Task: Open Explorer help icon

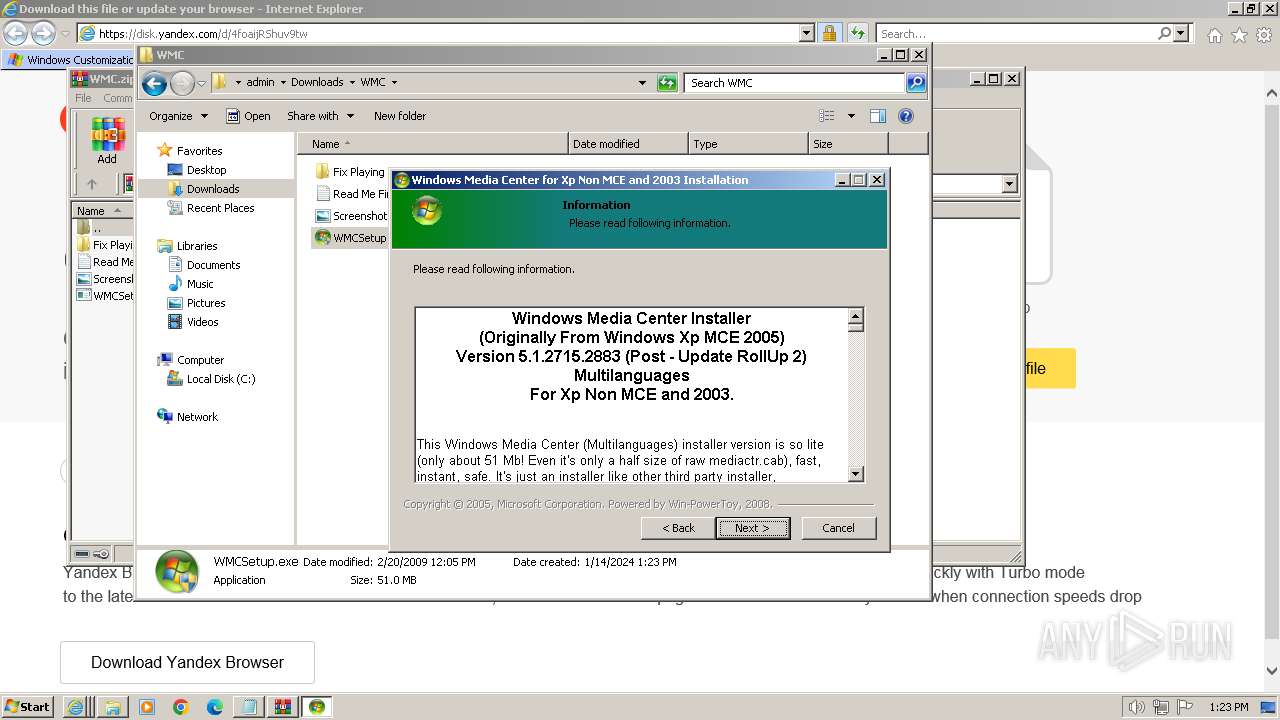Action: (906, 116)
